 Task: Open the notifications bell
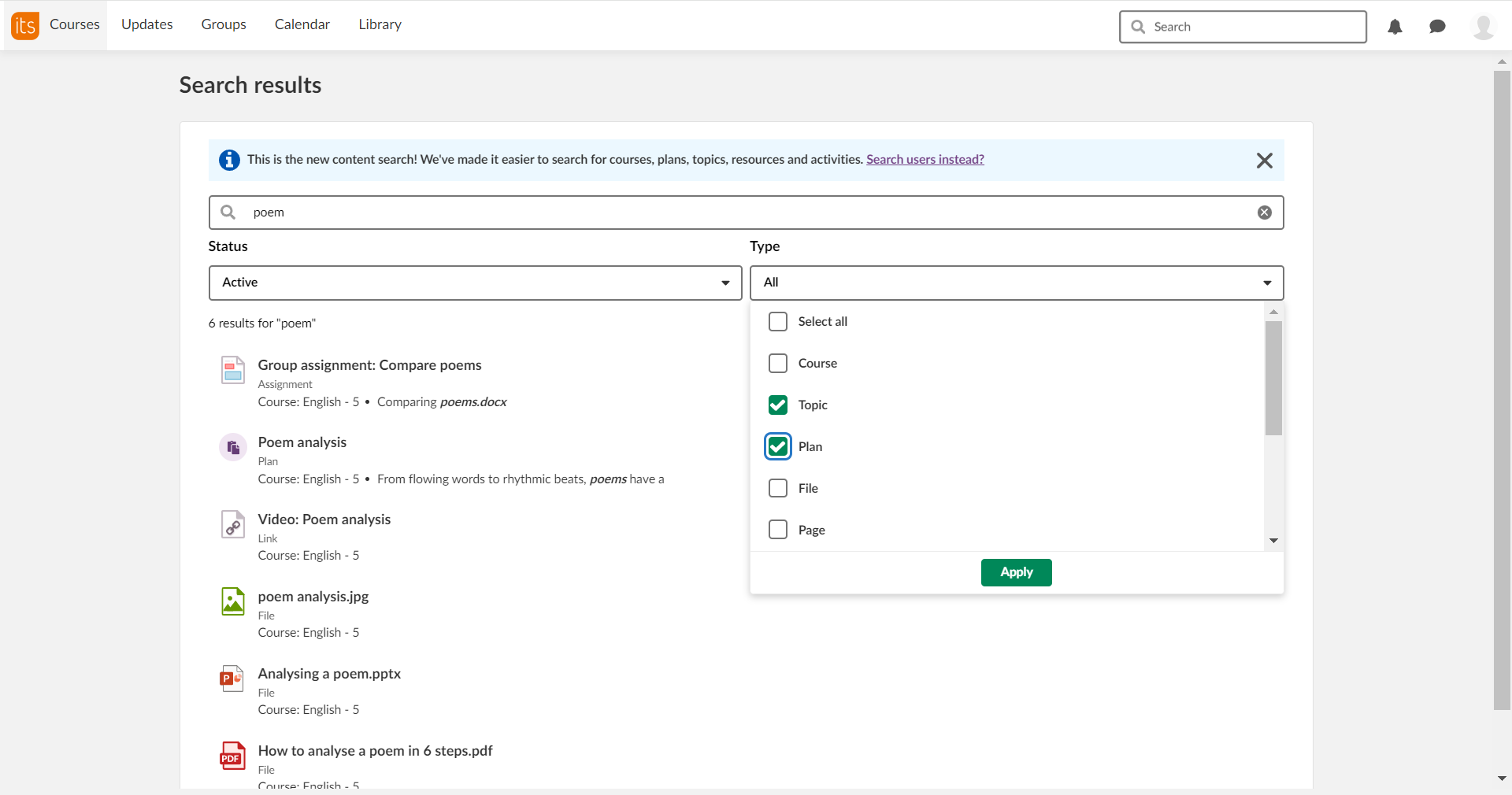pos(1395,27)
